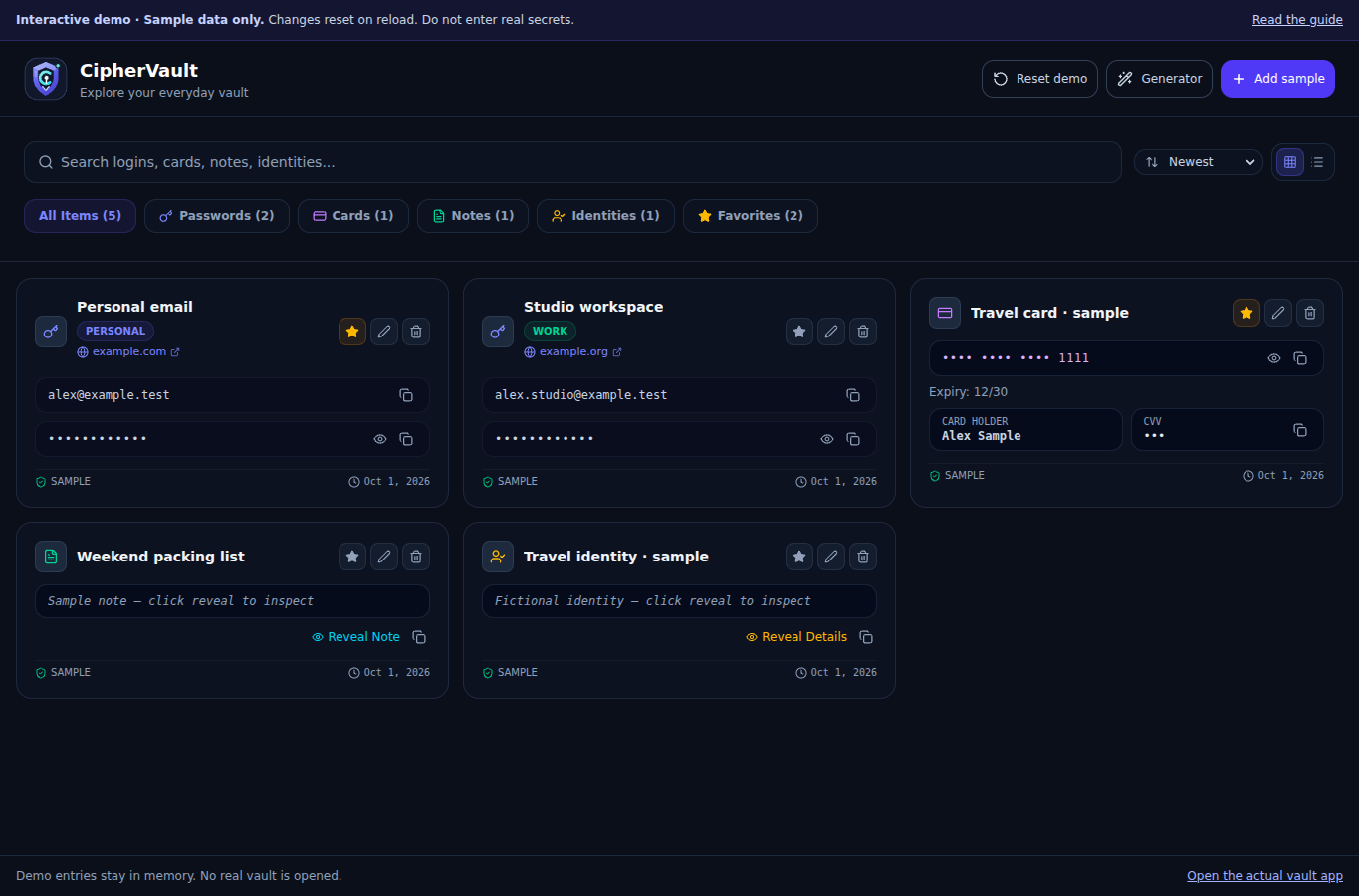This screenshot has width=1359, height=896.
Task: Delete the Travel card sample entry
Action: [1310, 313]
